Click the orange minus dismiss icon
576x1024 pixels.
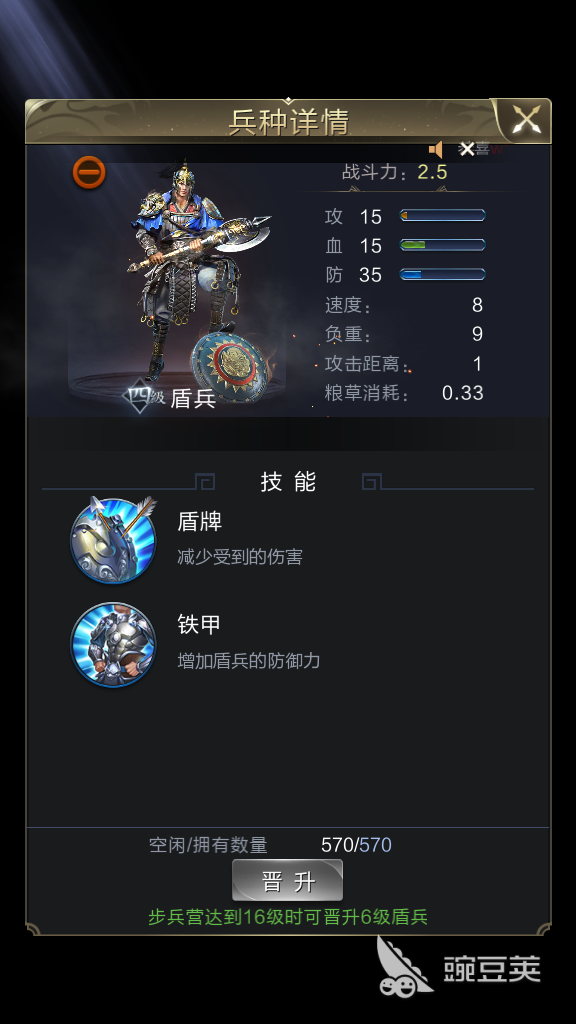coord(89,172)
